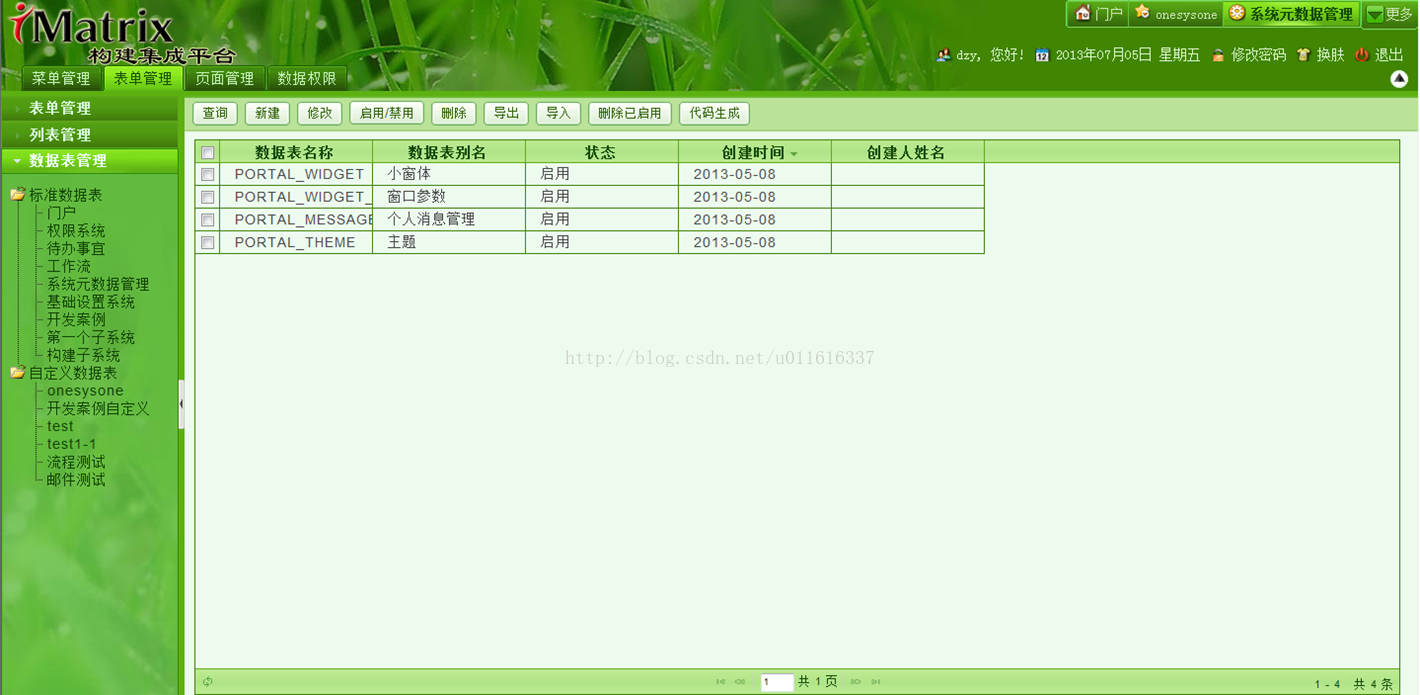Select 开发案例自定义 tree node
The height and width of the screenshot is (695, 1420).
pos(98,408)
